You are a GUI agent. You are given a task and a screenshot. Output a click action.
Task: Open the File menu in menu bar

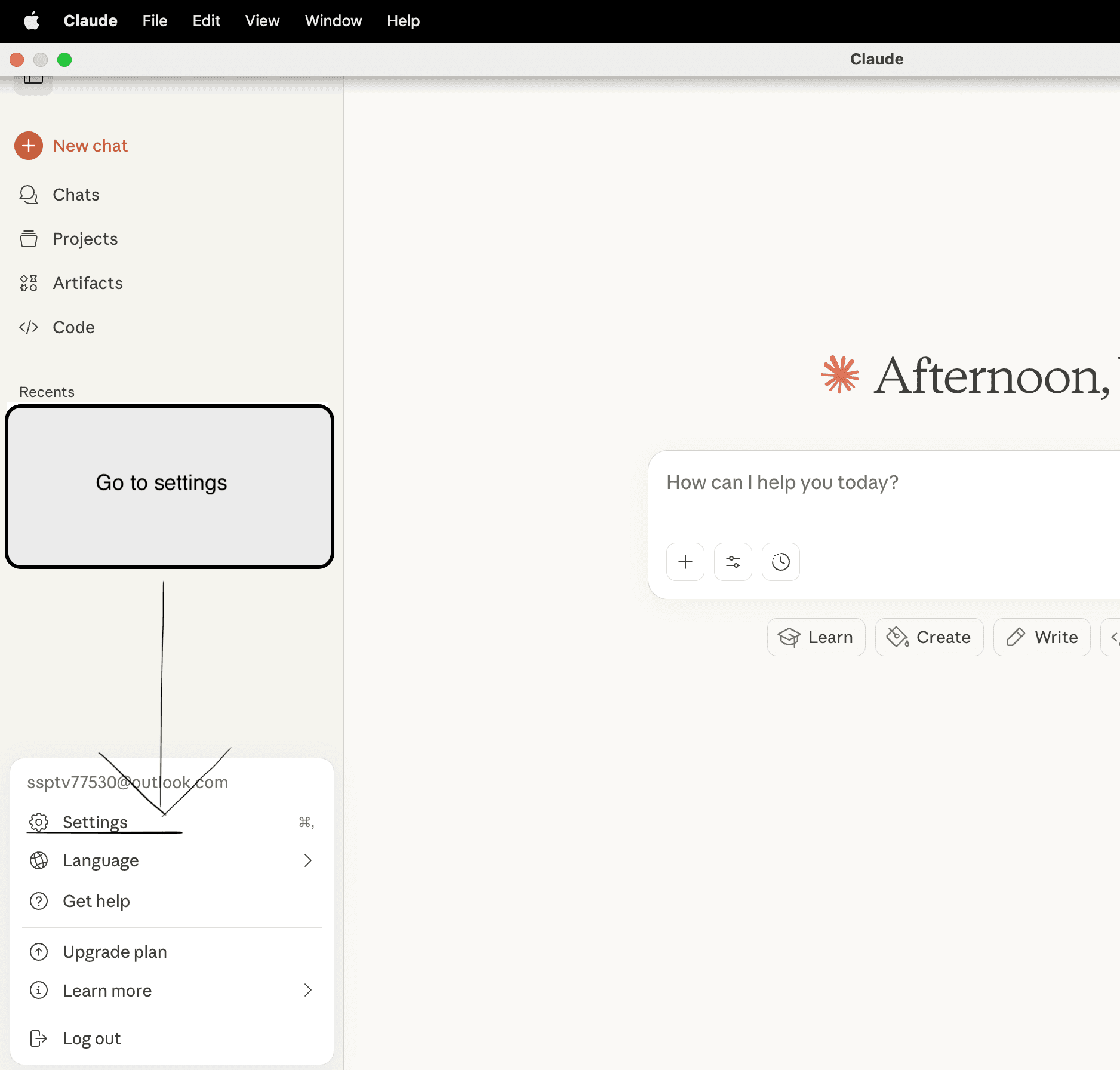click(155, 21)
